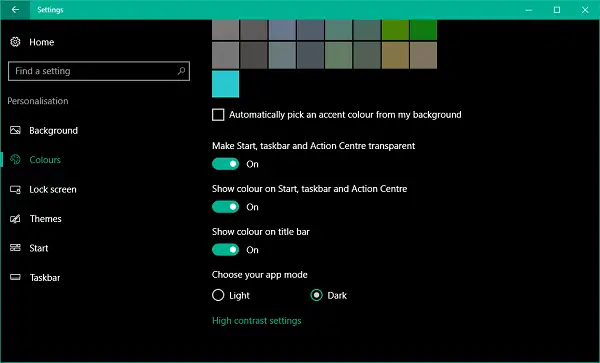600x363 pixels.
Task: Disable show colour on title bar
Action: (225, 250)
